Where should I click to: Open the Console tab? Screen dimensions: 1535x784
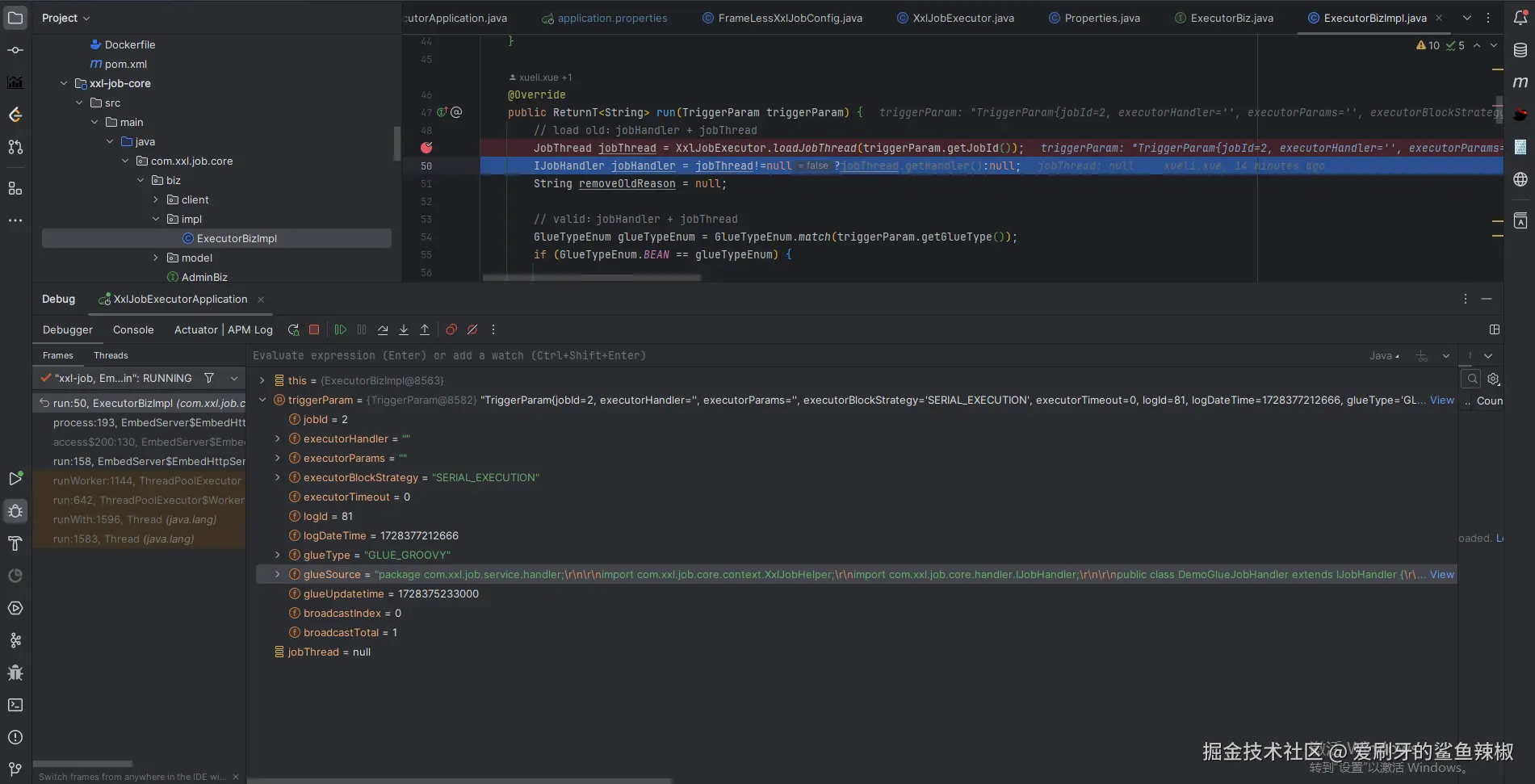pos(133,329)
